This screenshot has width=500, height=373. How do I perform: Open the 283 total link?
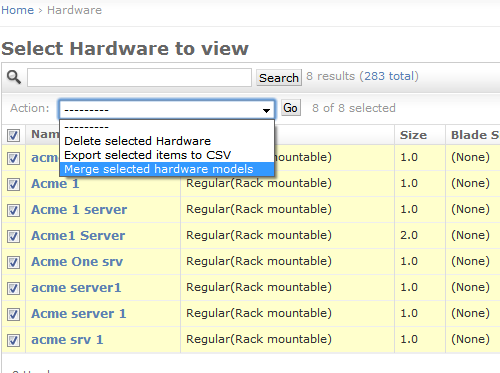pyautogui.click(x=389, y=76)
